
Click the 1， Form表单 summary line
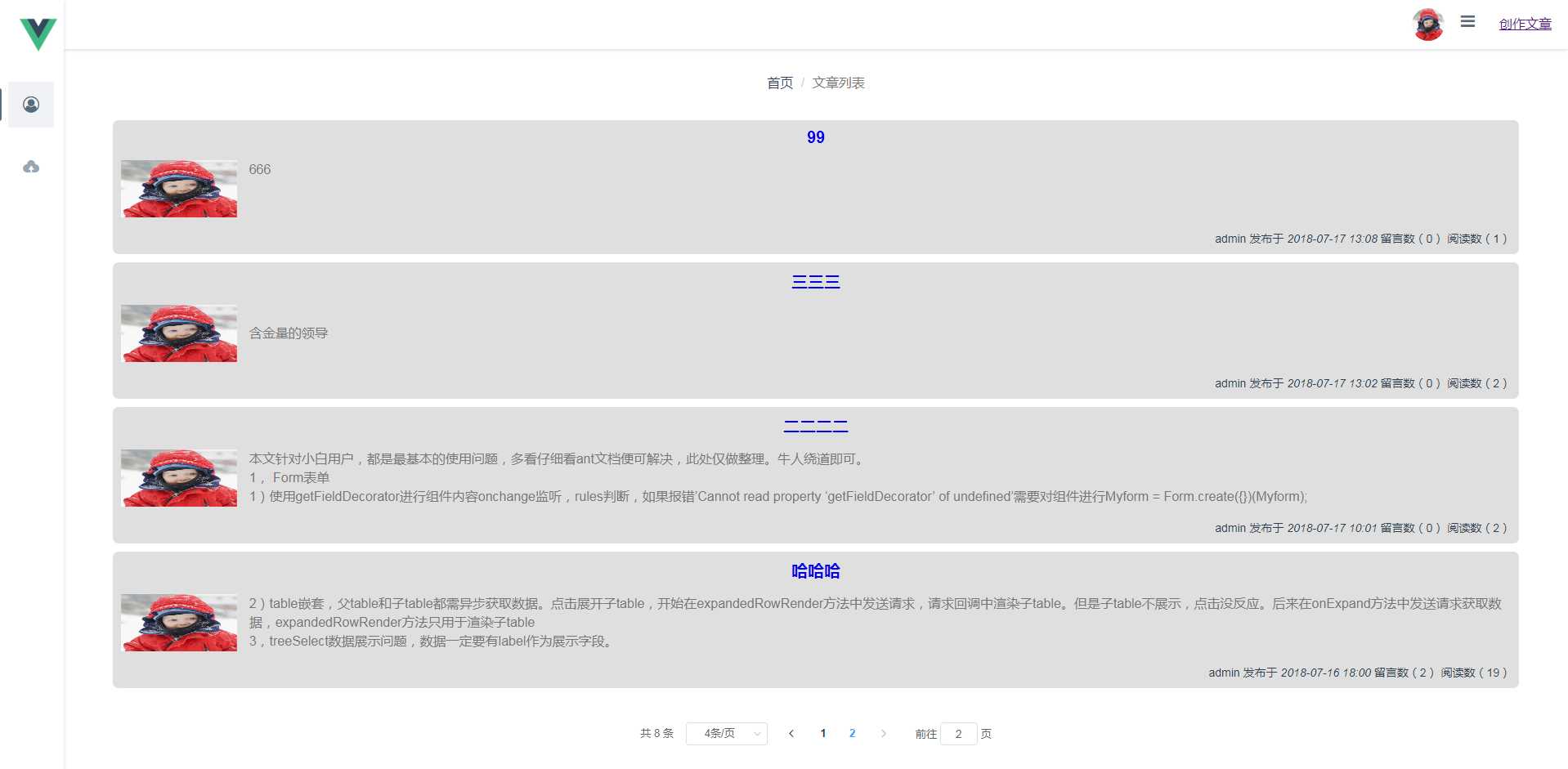(x=289, y=478)
